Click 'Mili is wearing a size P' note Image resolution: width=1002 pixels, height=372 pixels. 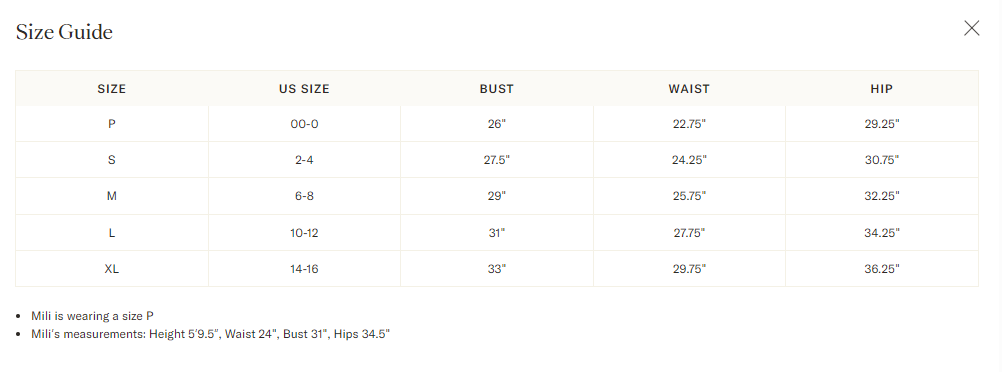pos(92,316)
